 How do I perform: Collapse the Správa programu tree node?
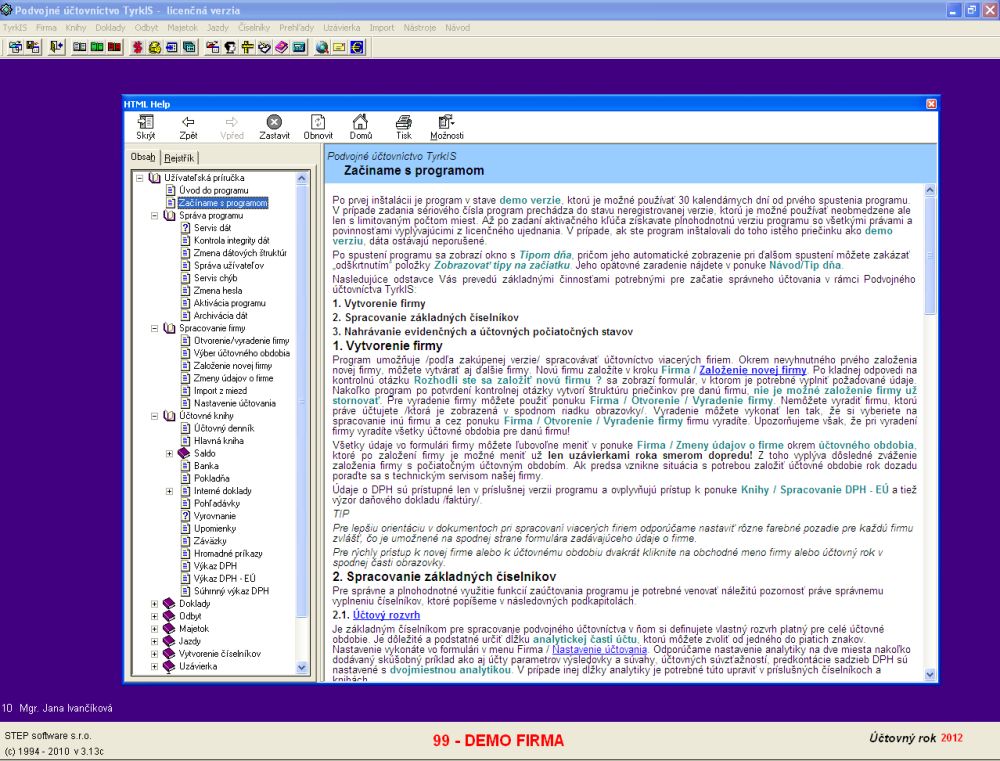click(154, 216)
